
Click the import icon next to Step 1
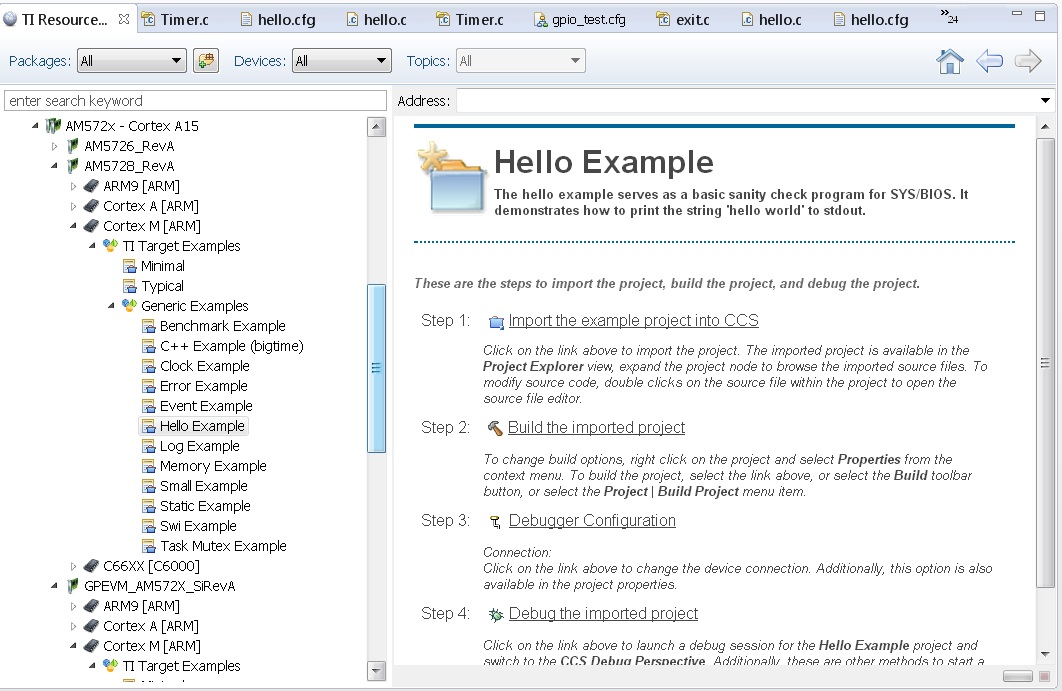click(496, 321)
